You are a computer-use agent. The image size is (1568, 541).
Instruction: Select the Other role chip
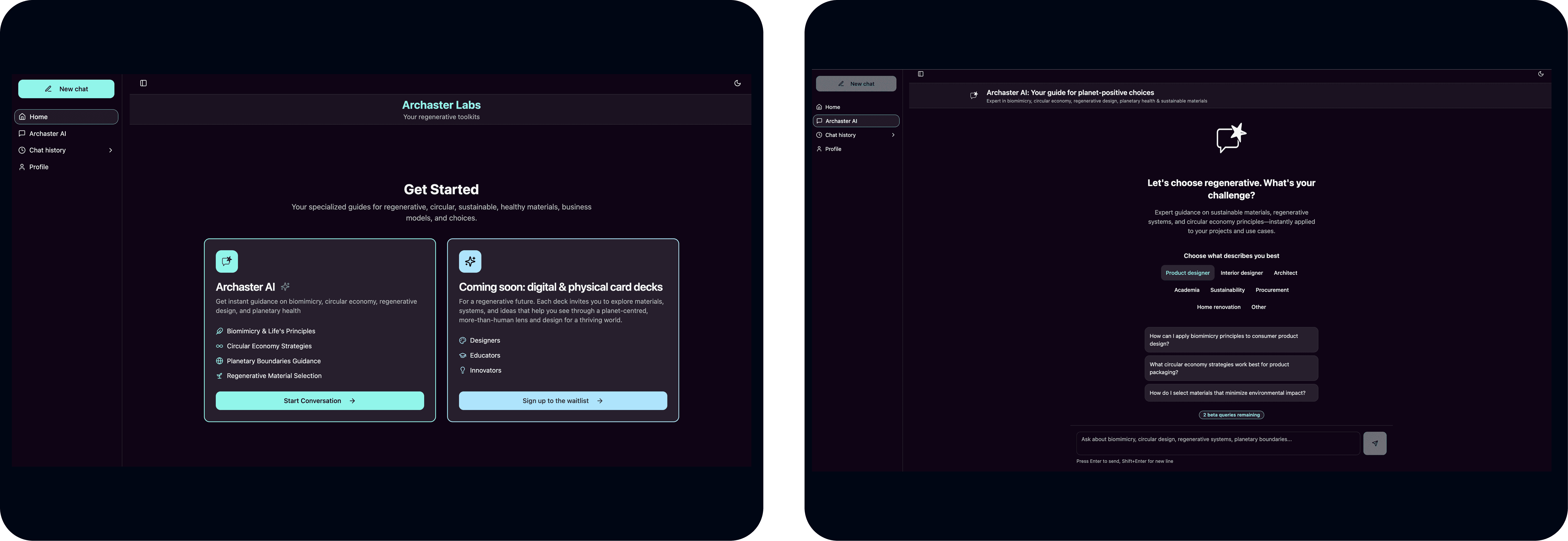[x=1259, y=307]
